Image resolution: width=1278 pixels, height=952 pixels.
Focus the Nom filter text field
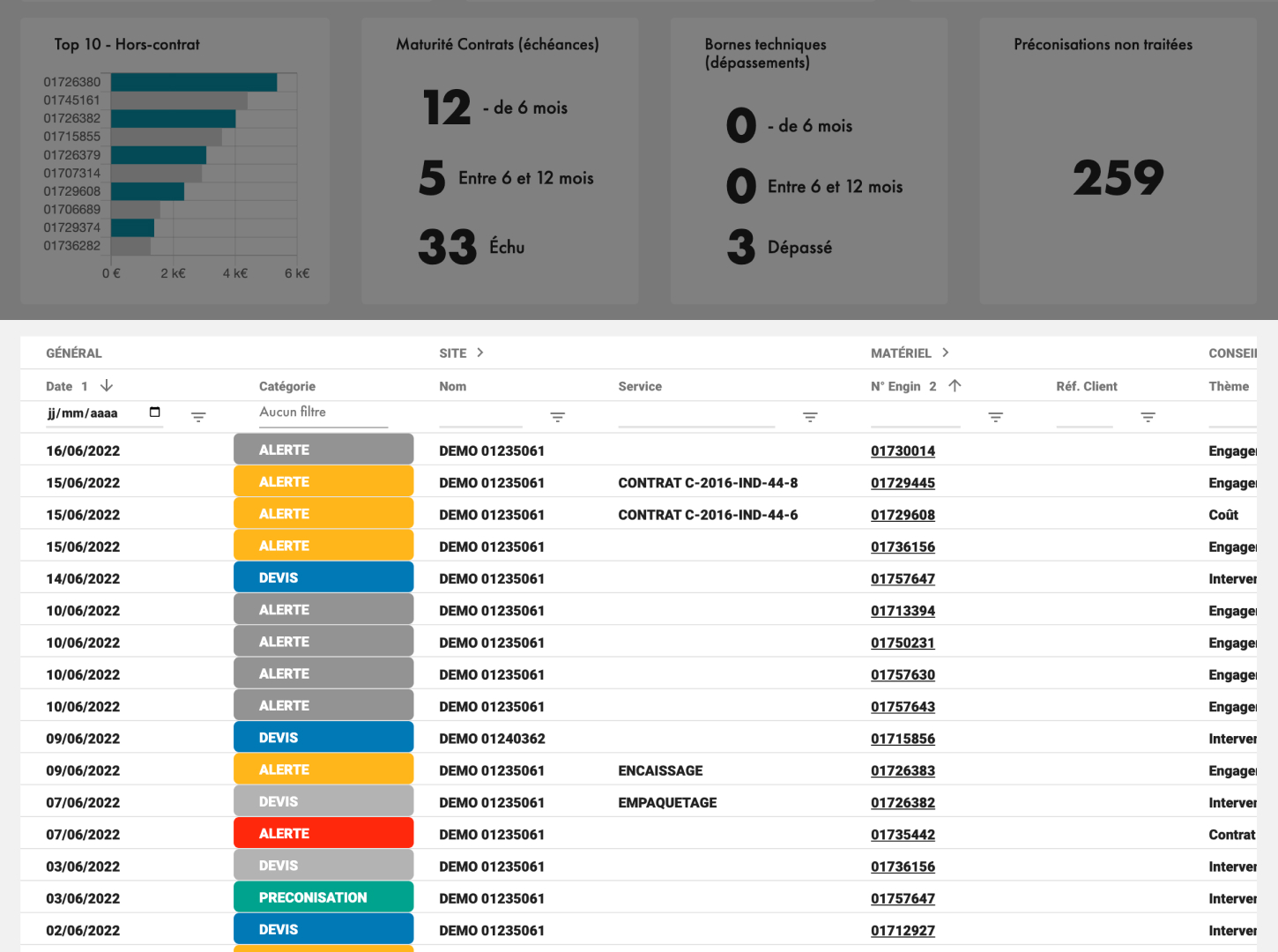pyautogui.click(x=480, y=417)
